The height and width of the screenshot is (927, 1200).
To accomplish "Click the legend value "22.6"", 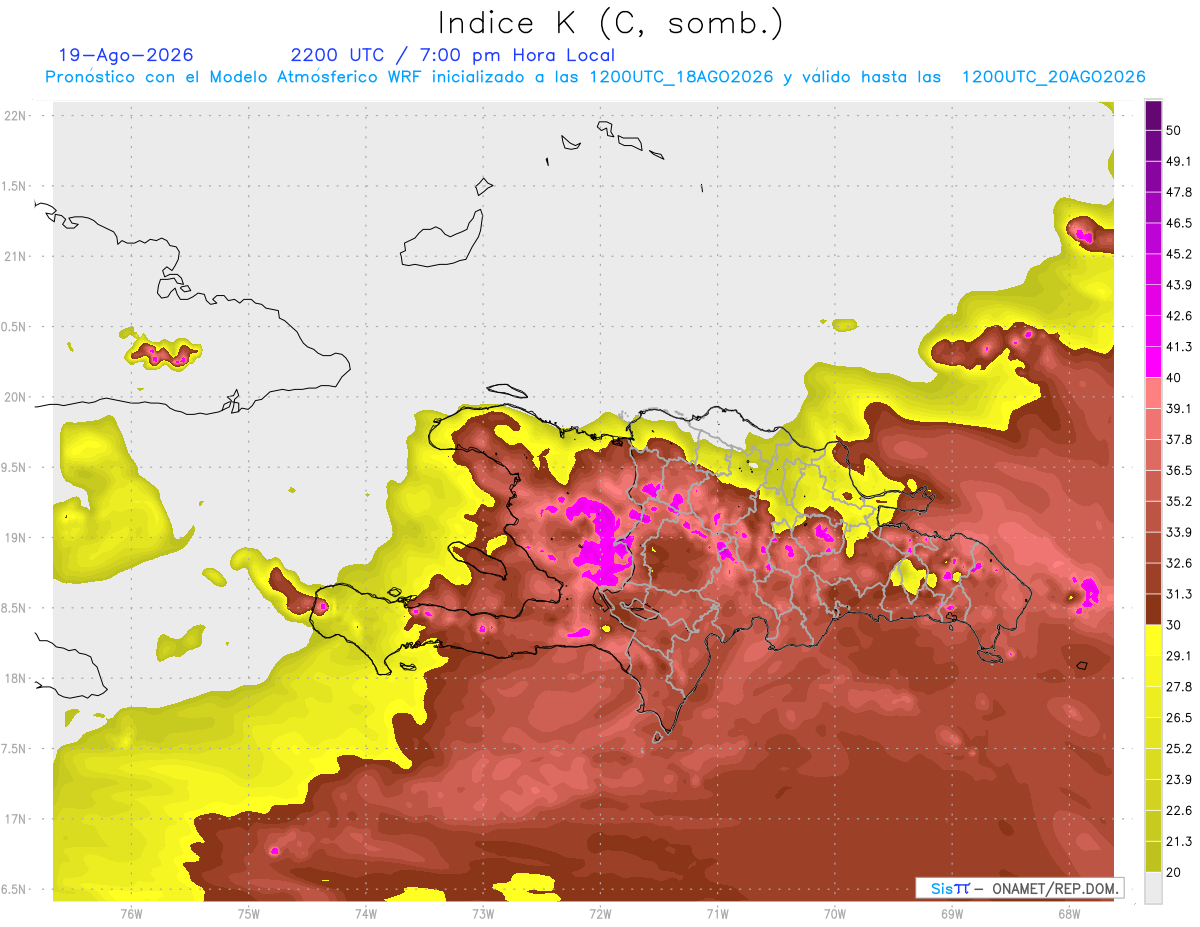I will (1178, 811).
